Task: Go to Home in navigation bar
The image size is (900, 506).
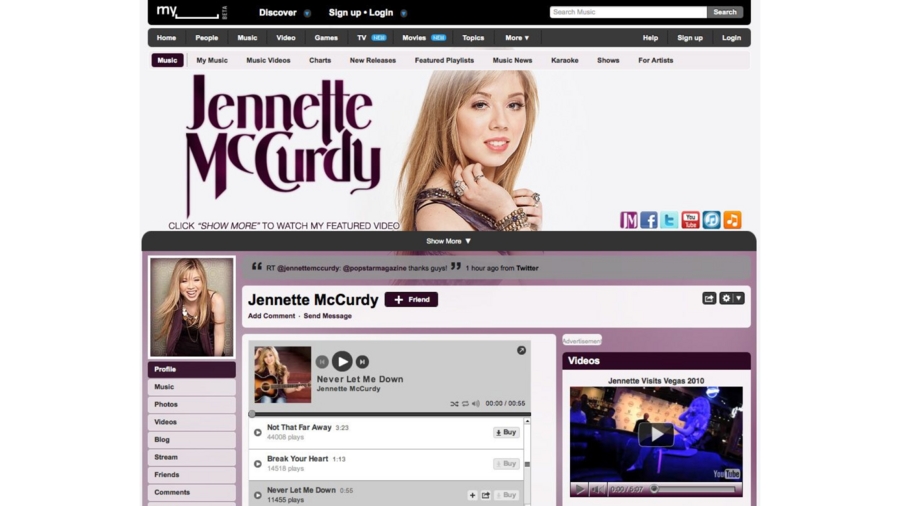Action: (166, 38)
